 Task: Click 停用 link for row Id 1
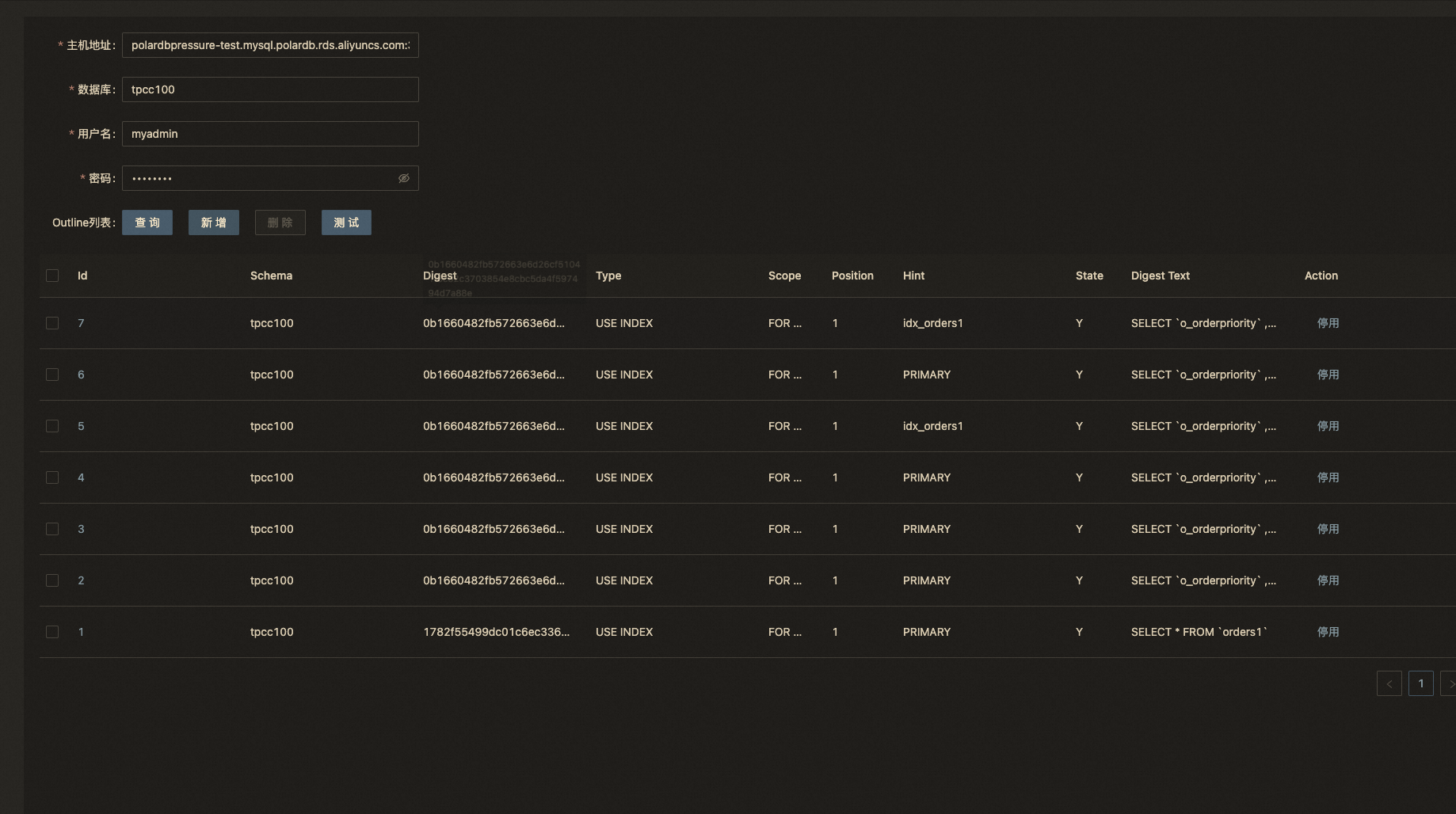click(1328, 632)
